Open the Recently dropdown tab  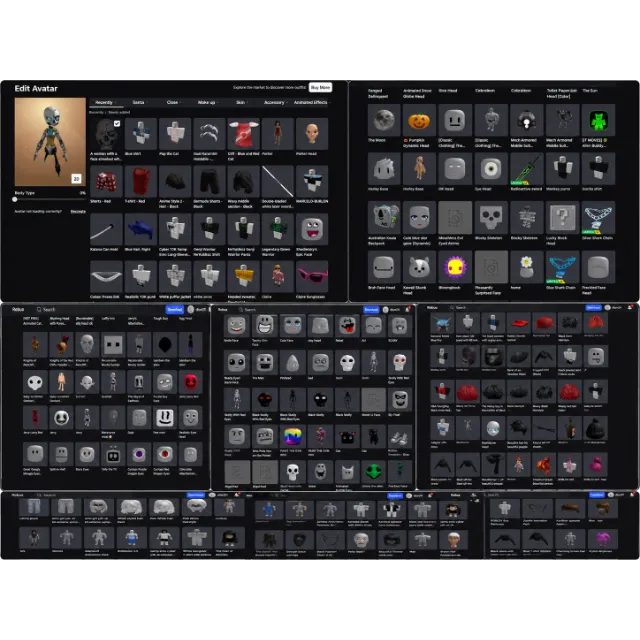pyautogui.click(x=106, y=102)
